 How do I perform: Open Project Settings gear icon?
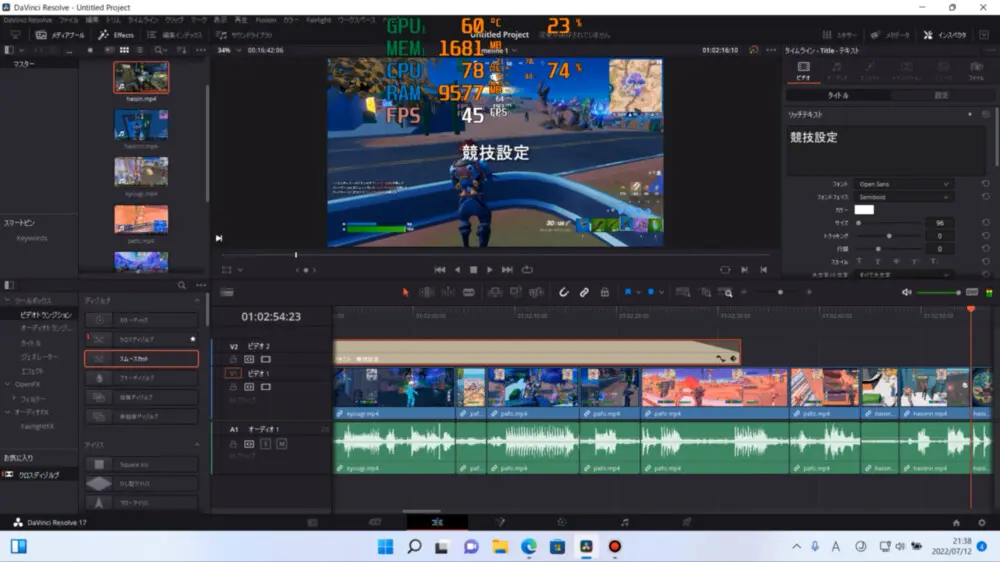982,522
